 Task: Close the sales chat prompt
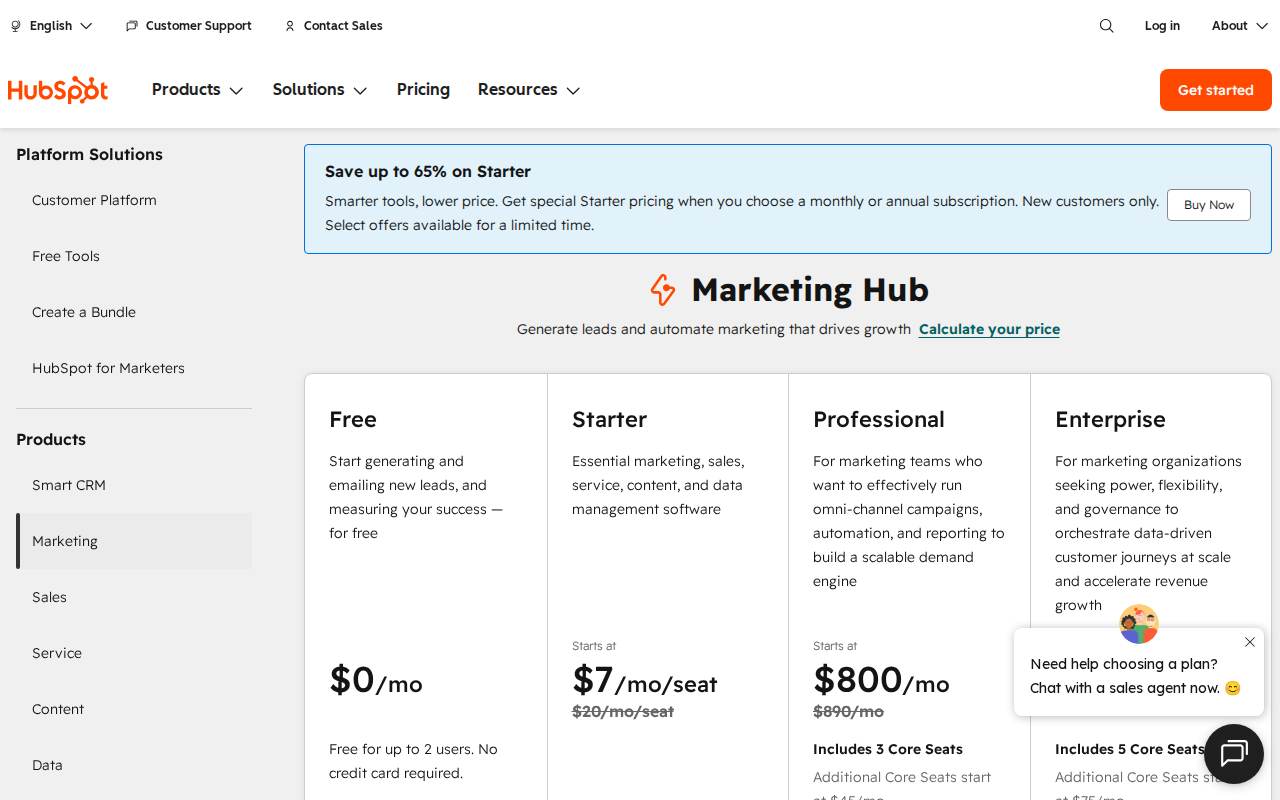(1250, 642)
